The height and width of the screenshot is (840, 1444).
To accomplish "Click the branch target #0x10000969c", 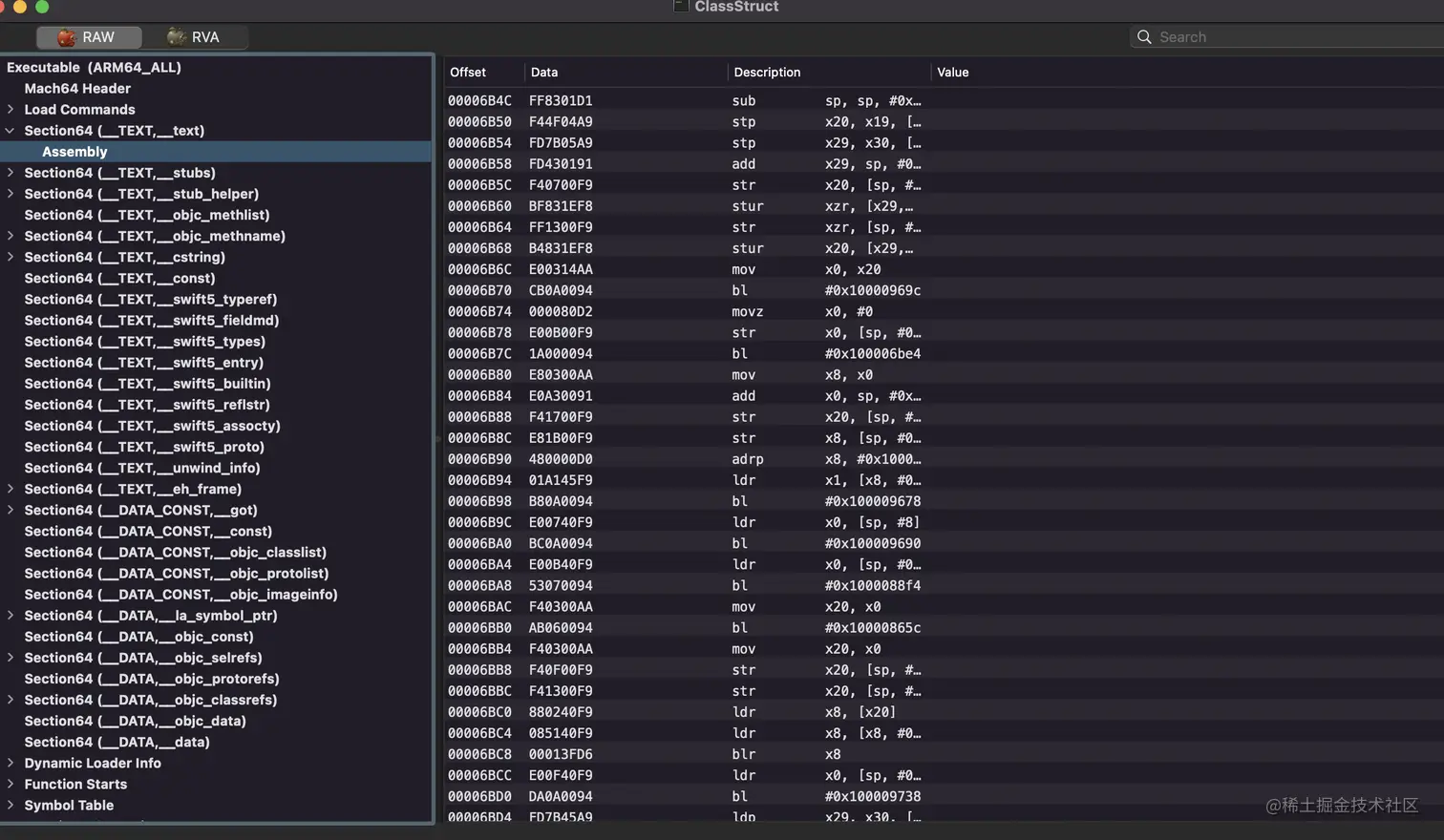I will (x=873, y=290).
